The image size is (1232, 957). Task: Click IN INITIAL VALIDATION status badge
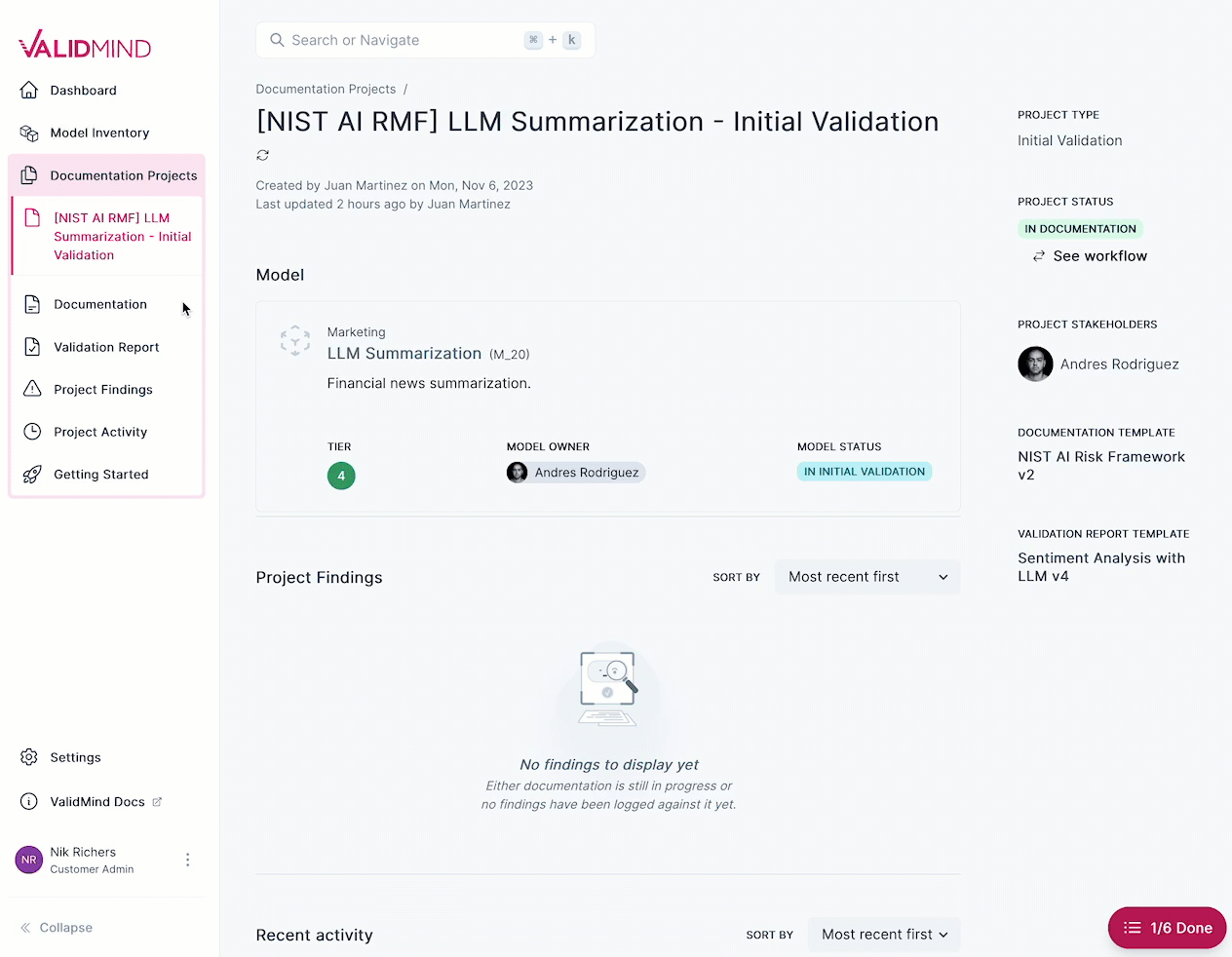[x=865, y=472]
